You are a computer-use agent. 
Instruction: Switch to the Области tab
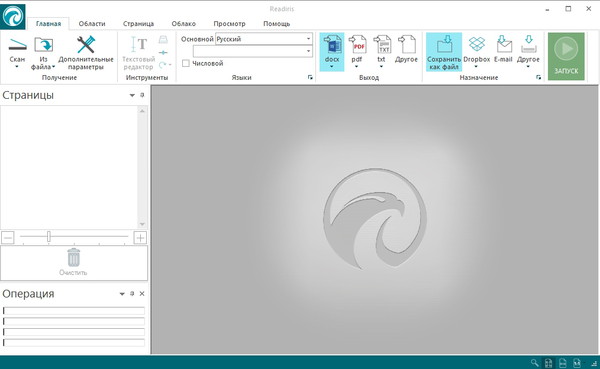pyautogui.click(x=92, y=24)
